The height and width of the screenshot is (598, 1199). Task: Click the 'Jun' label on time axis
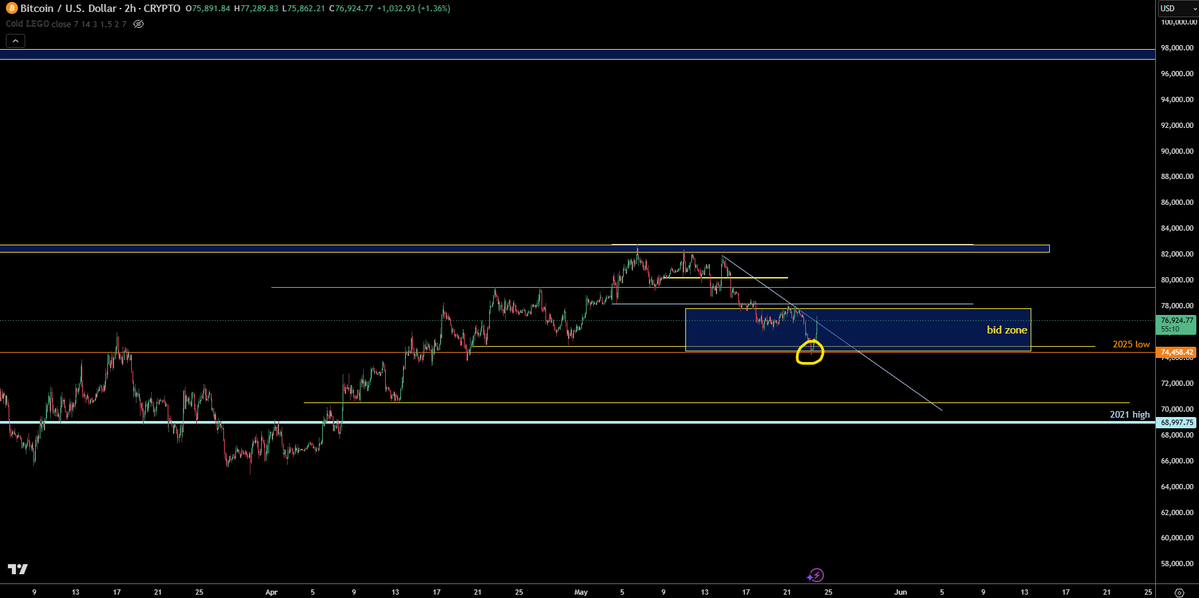tap(900, 592)
